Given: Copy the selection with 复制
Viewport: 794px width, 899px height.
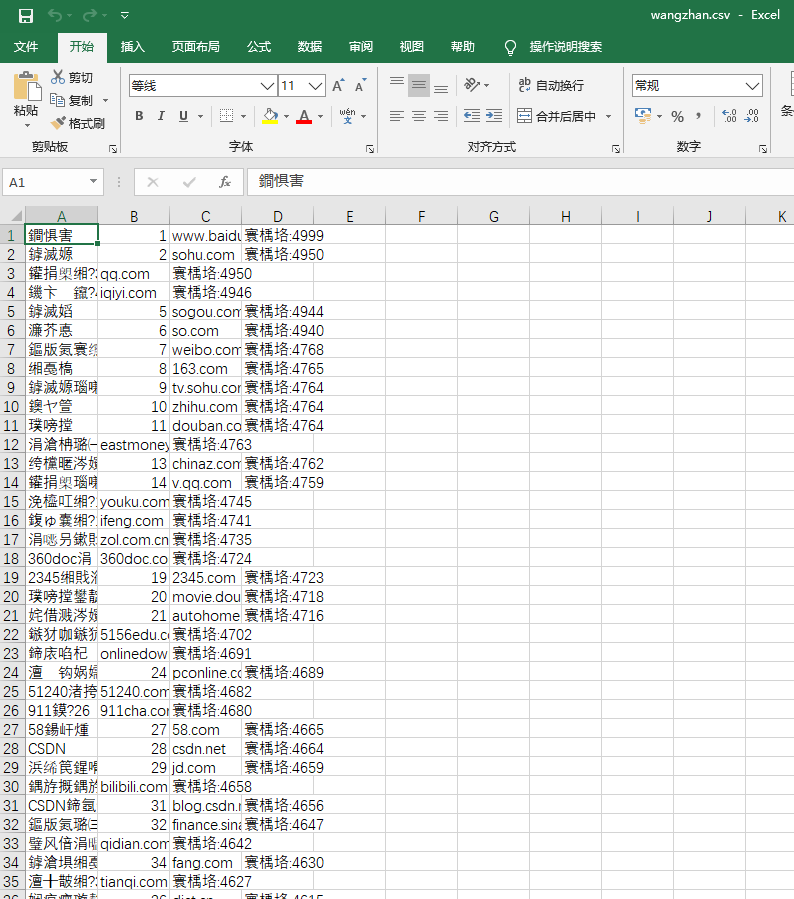Looking at the screenshot, I should click(x=72, y=100).
